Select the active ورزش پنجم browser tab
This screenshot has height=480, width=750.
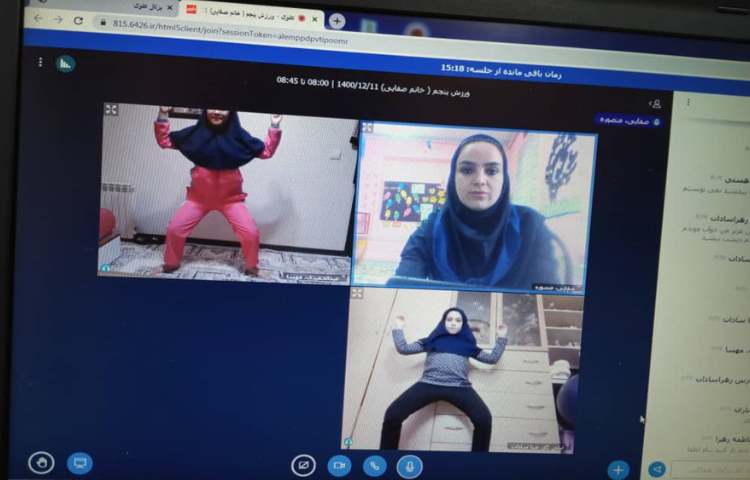pos(252,15)
